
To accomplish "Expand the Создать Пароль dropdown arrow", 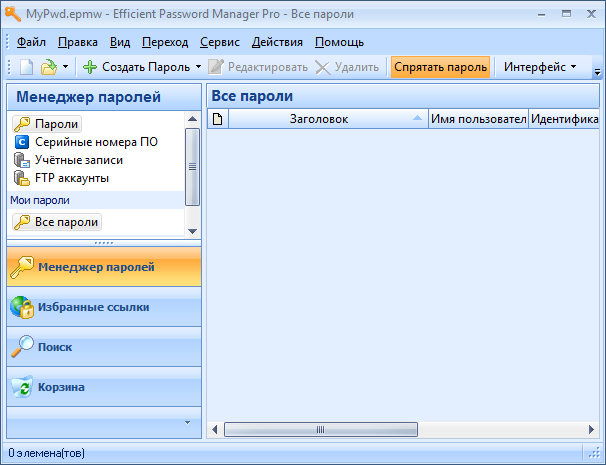I will (198, 67).
